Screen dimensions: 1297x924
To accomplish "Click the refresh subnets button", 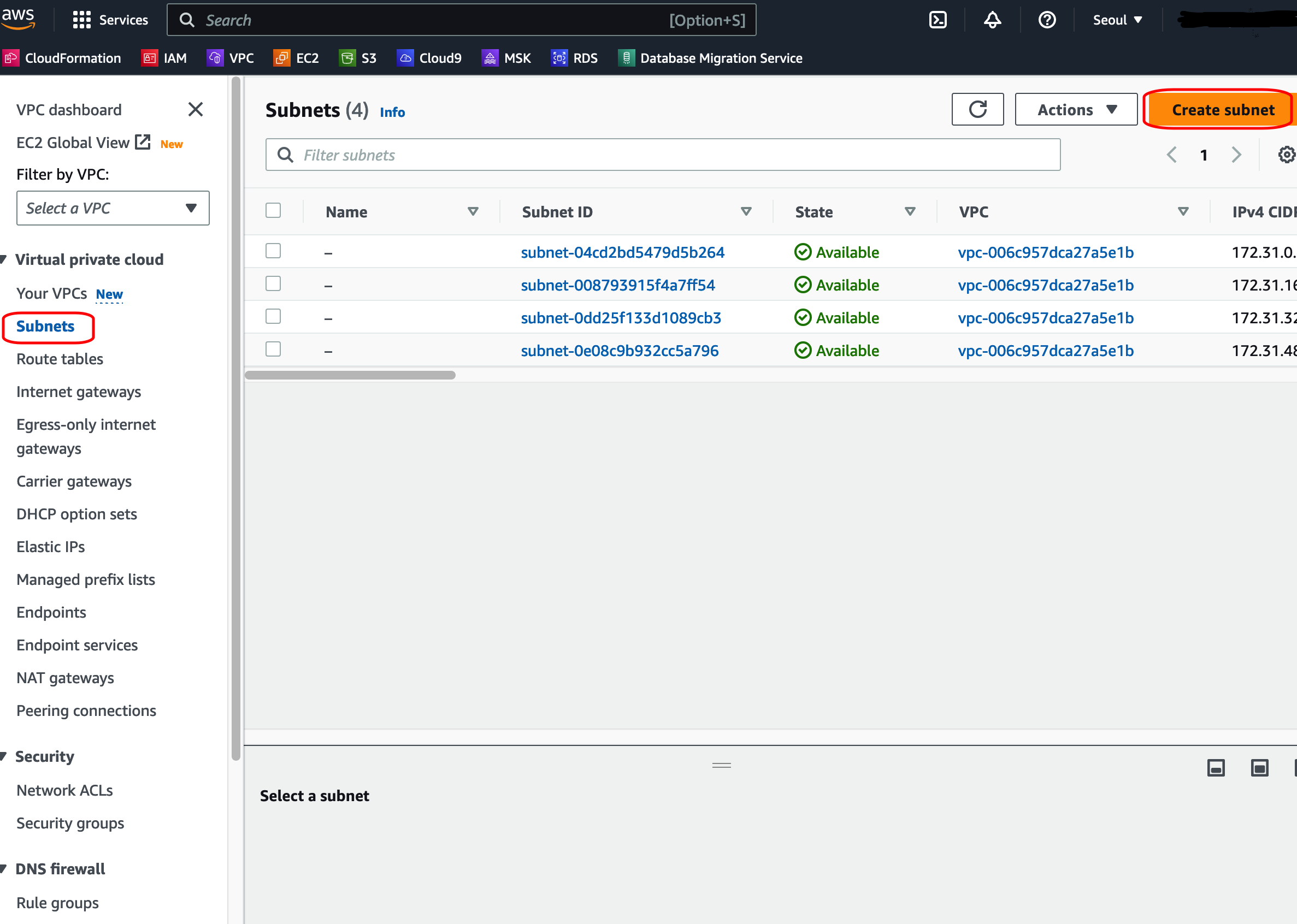I will 977,109.
